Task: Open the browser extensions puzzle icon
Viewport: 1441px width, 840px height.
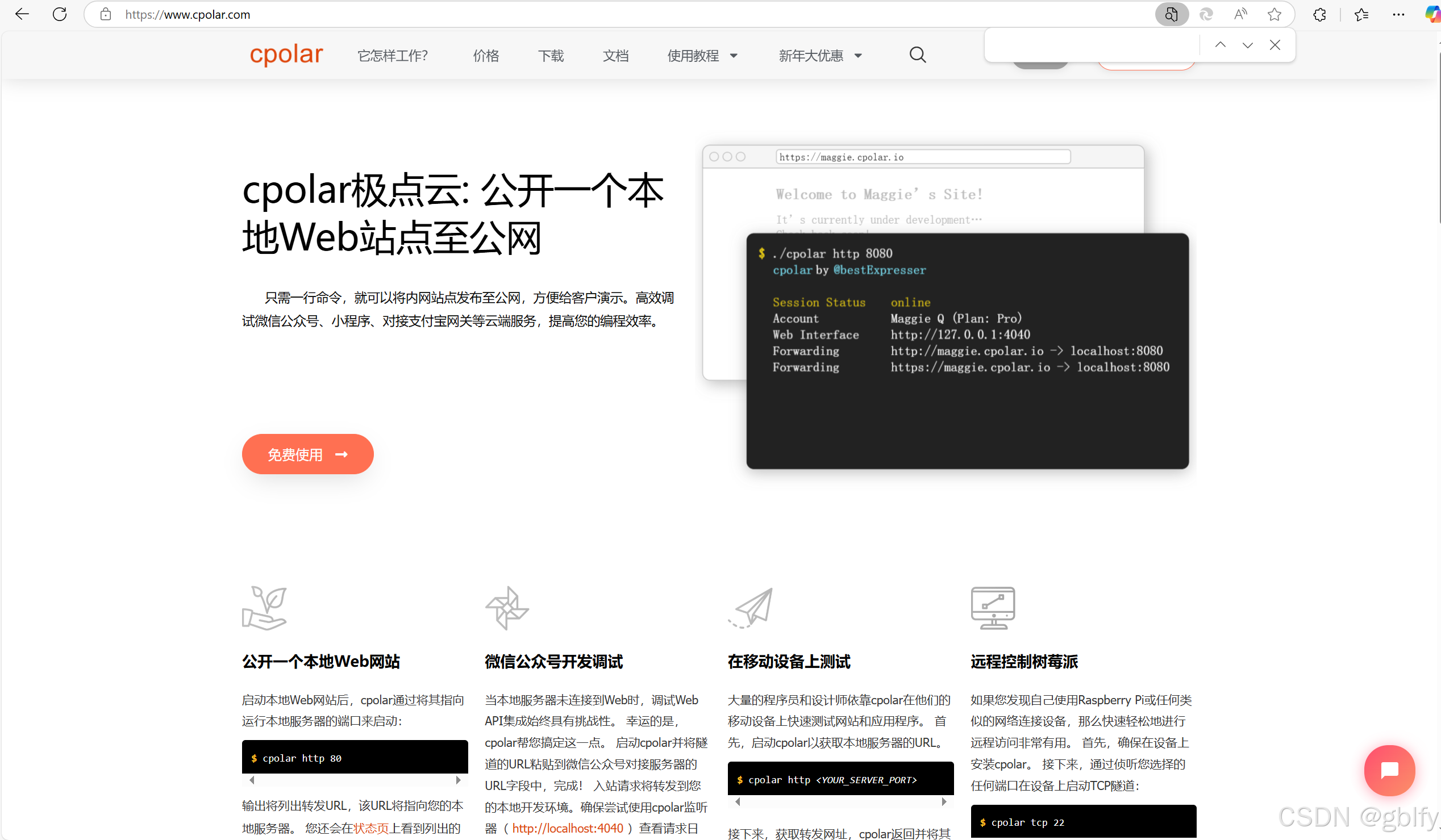Action: 1319,14
